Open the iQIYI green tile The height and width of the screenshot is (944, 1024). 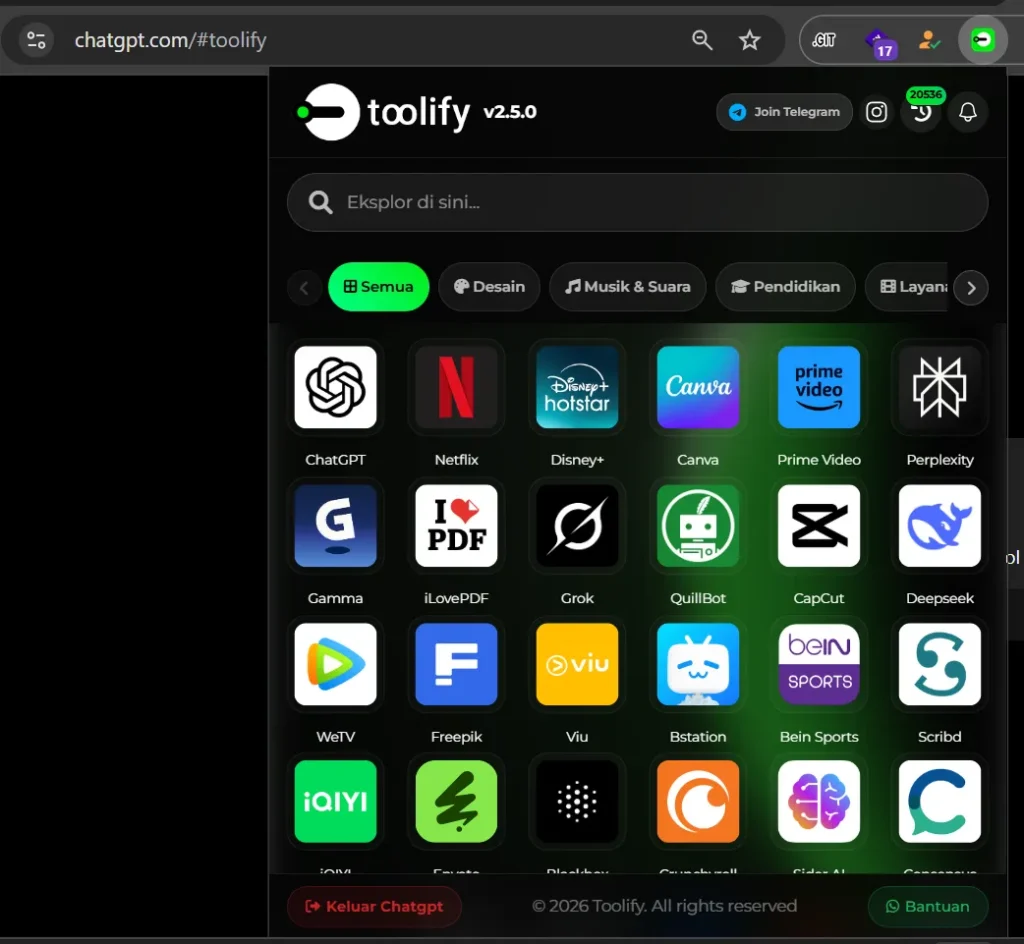click(x=335, y=801)
